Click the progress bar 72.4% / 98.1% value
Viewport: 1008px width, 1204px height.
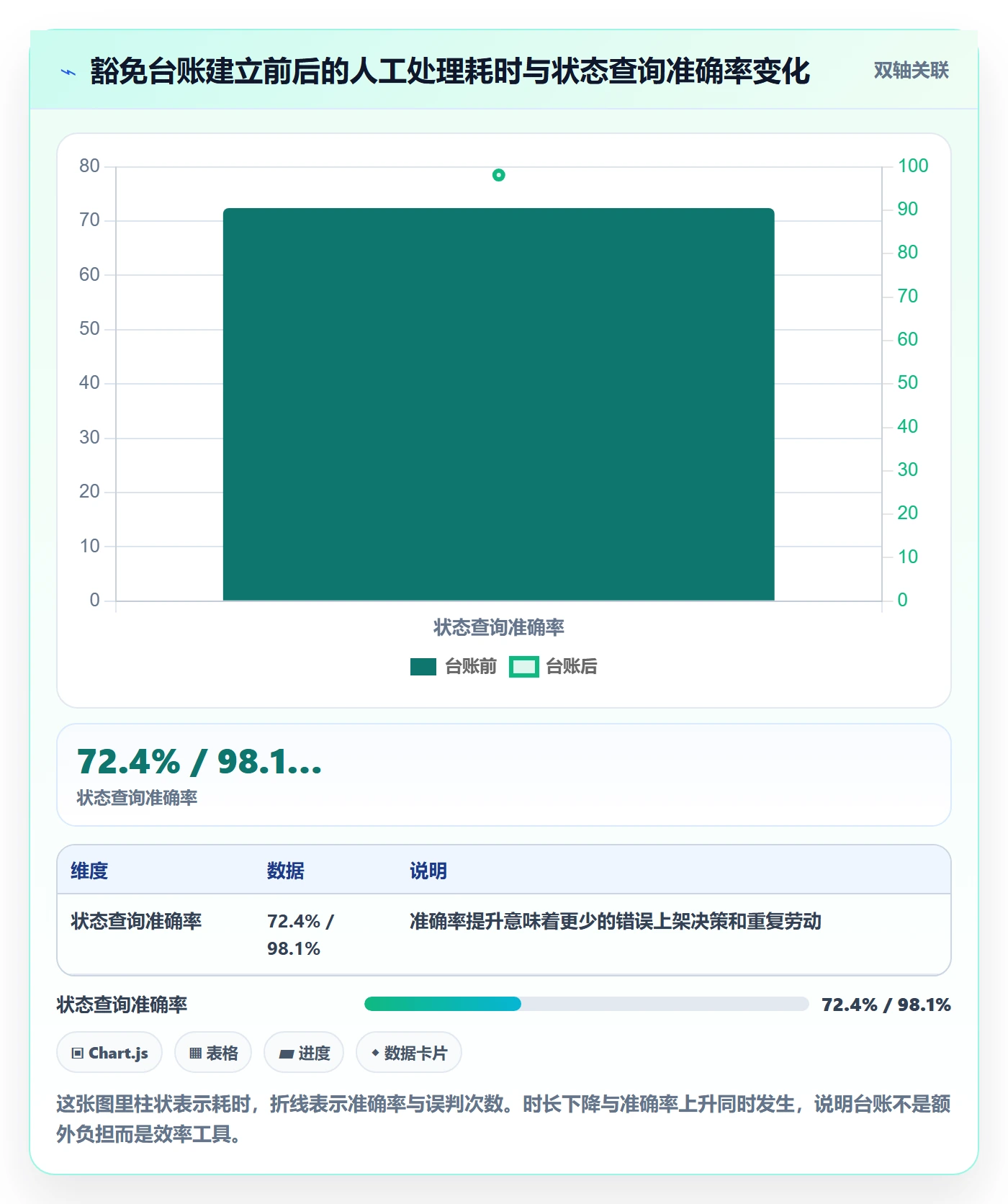point(886,1005)
